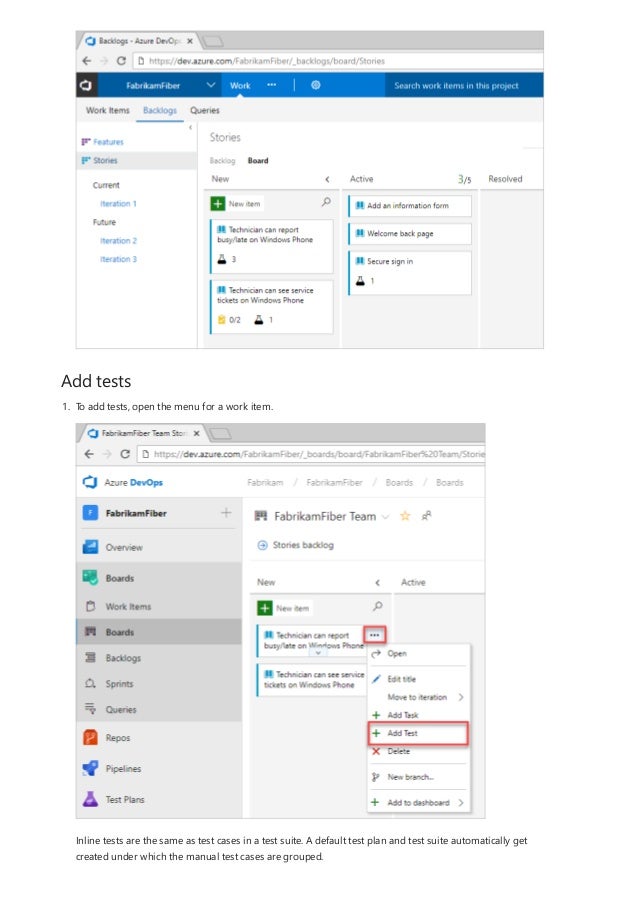The width and height of the screenshot is (638, 903).
Task: Open Iteration 3 link
Action: click(x=118, y=259)
